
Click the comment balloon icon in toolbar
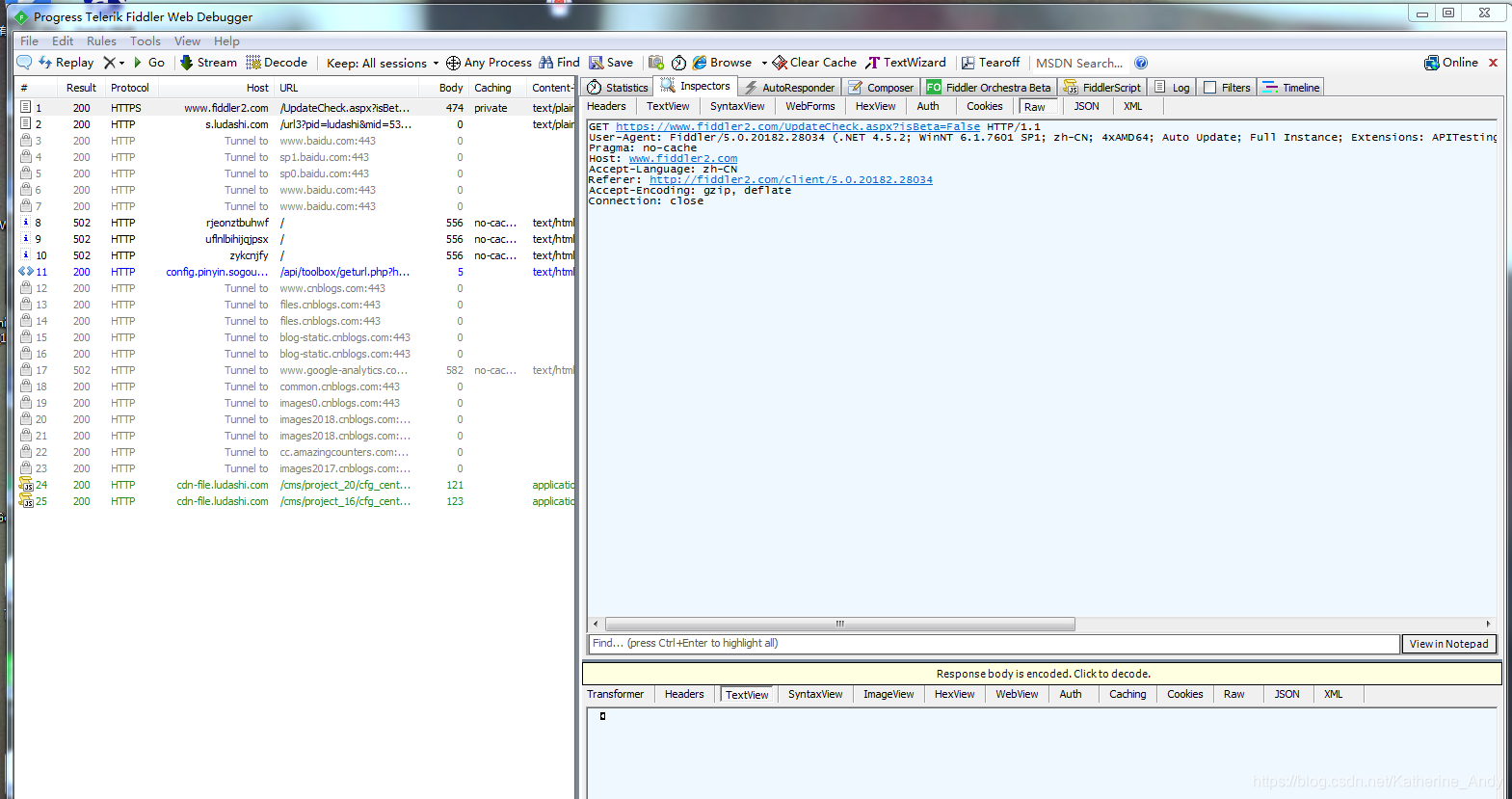24,63
